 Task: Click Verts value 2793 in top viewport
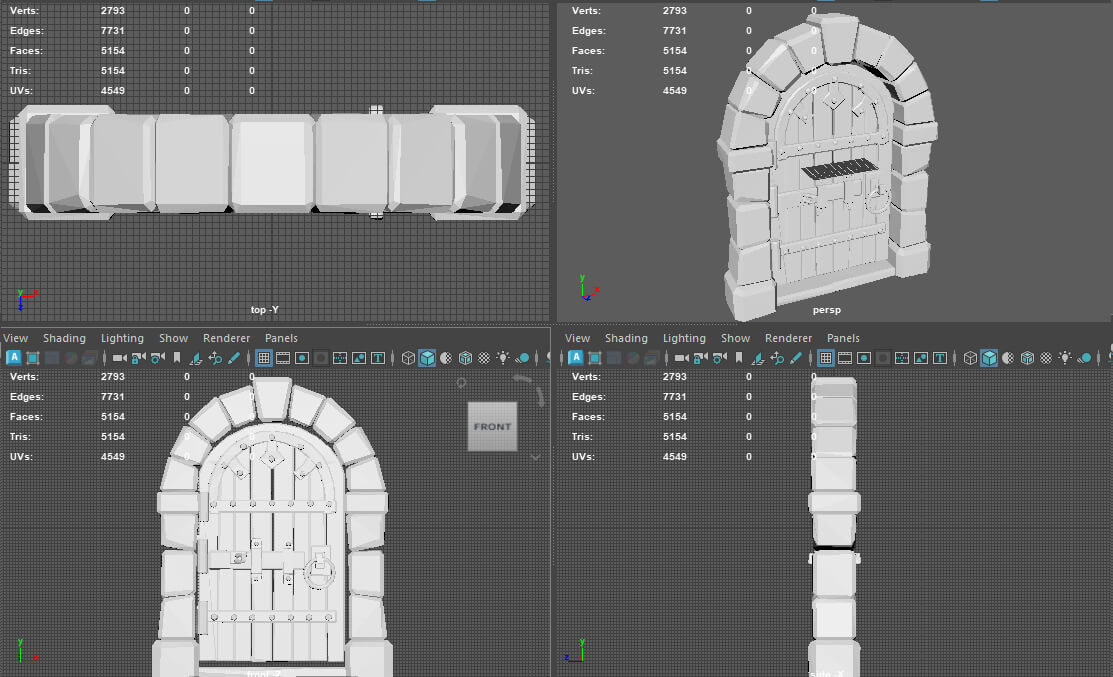pos(113,11)
